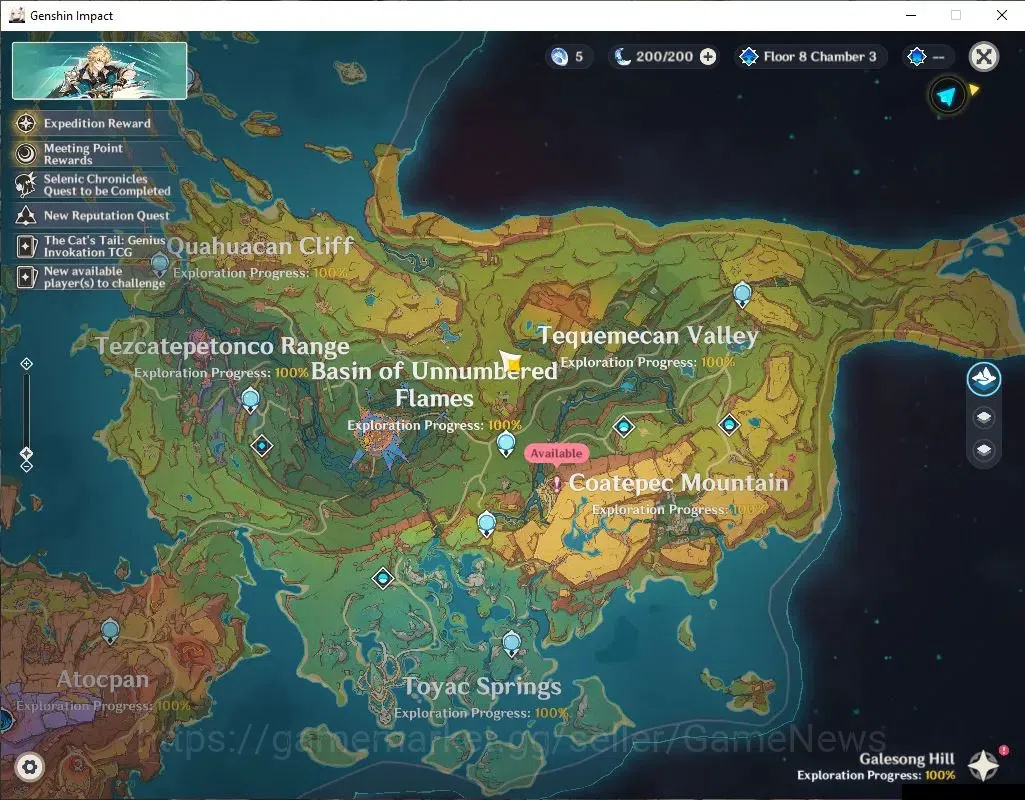Click the Genshin Impact title bar app icon
Viewport: 1025px width, 800px height.
pos(16,15)
